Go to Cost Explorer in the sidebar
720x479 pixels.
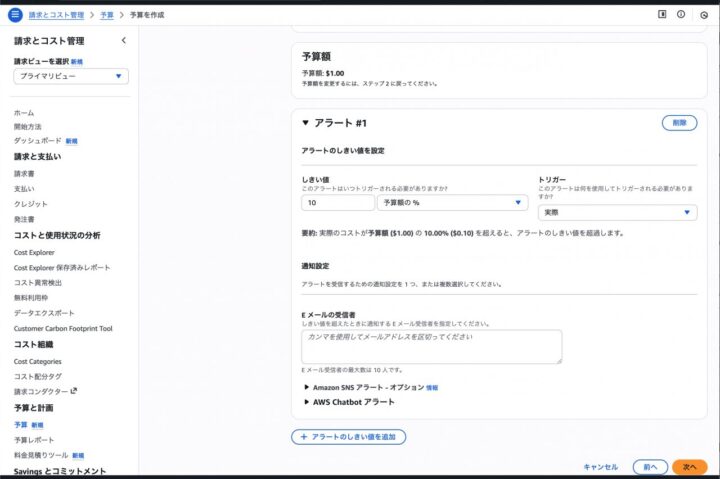[37, 253]
